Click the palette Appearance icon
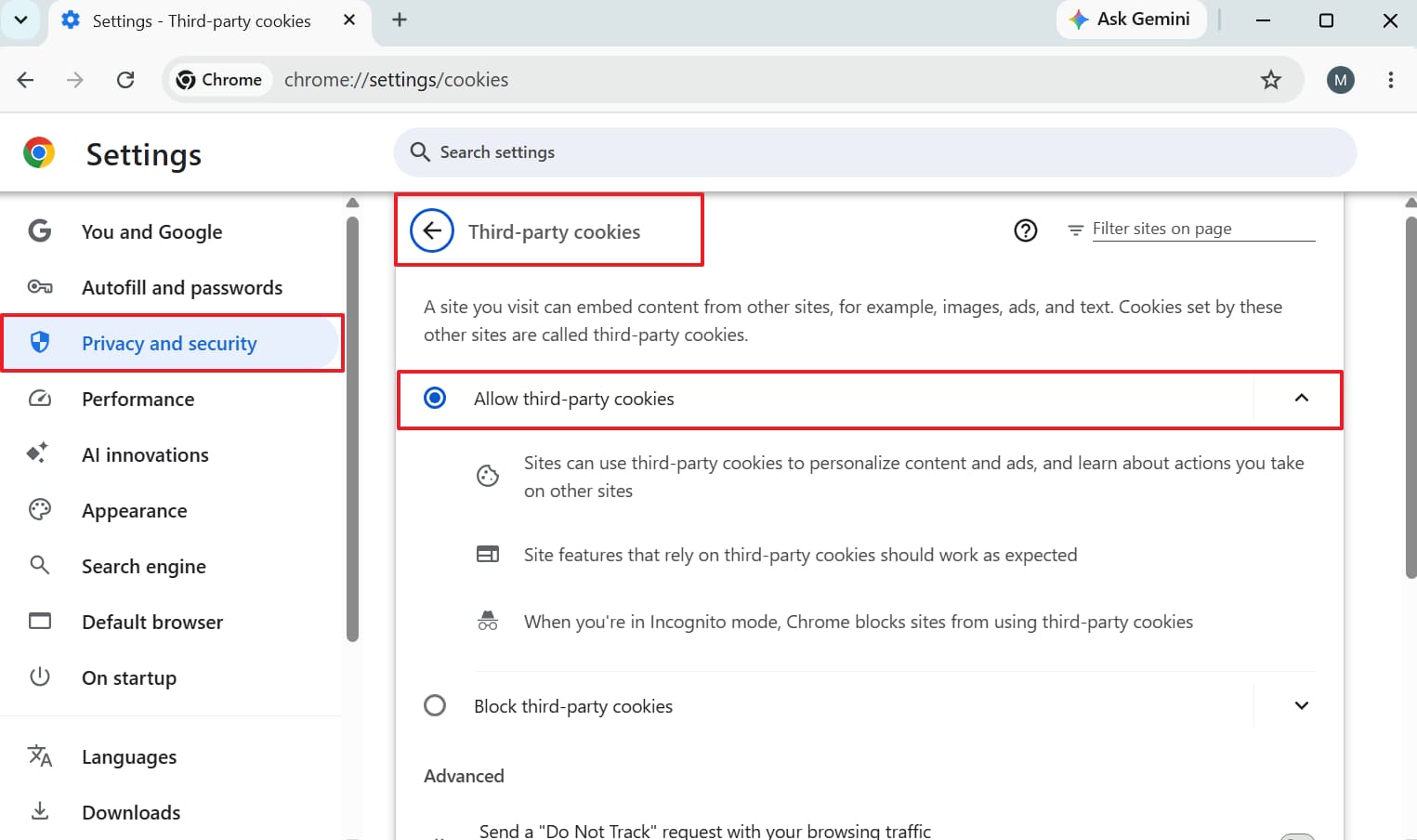The image size is (1417, 840). pyautogui.click(x=40, y=508)
